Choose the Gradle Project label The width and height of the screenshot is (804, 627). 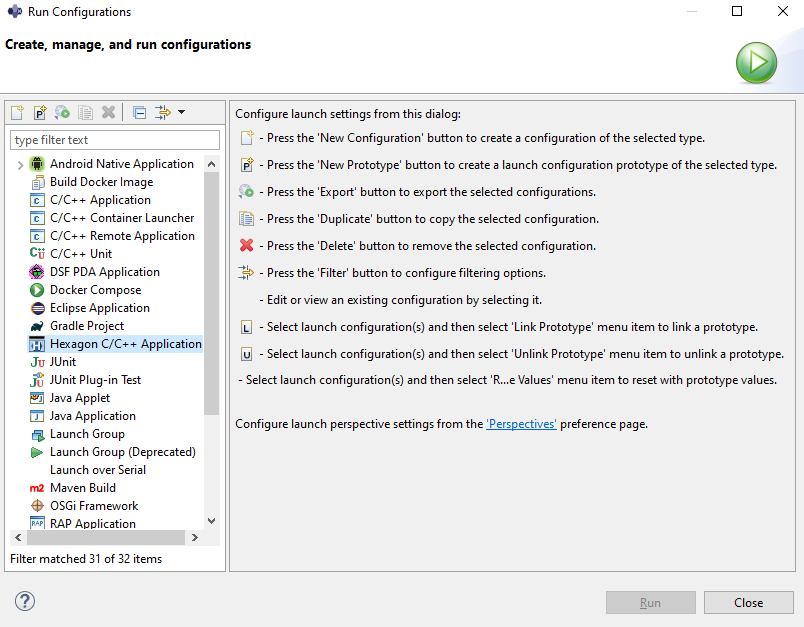click(87, 326)
